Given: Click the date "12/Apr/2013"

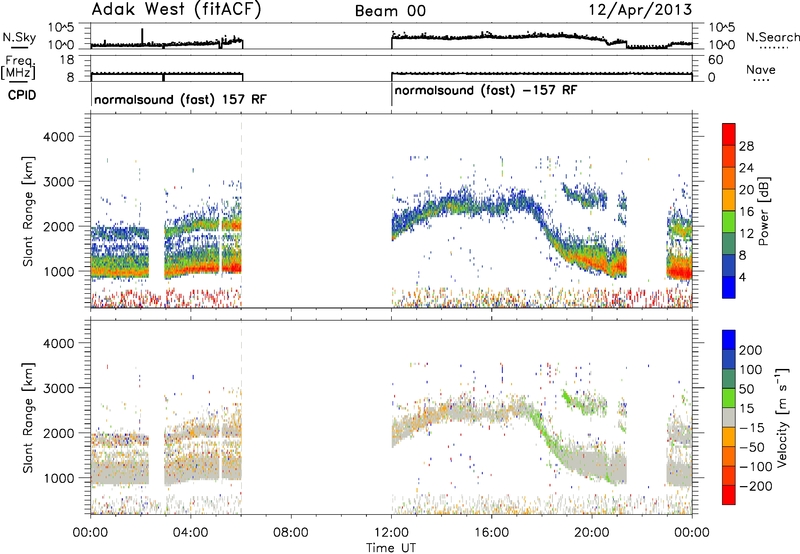Looking at the screenshot, I should pyautogui.click(x=641, y=10).
